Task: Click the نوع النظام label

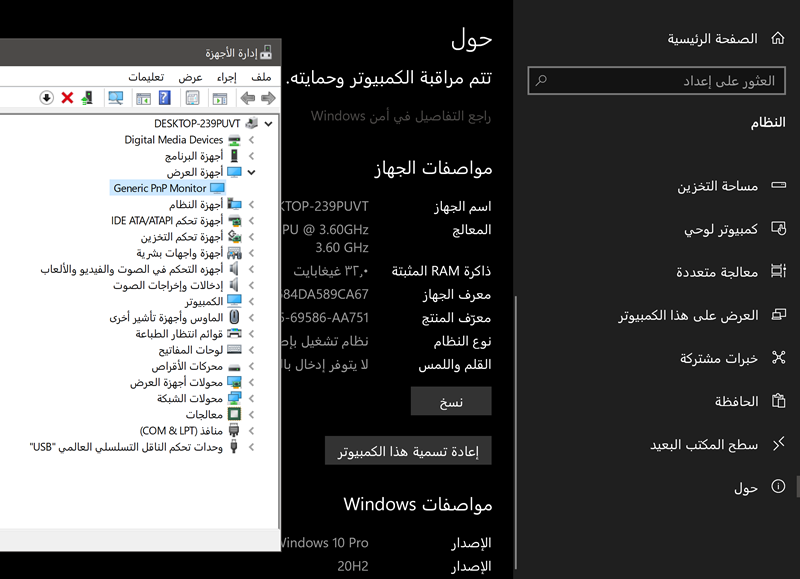Action: coord(463,341)
